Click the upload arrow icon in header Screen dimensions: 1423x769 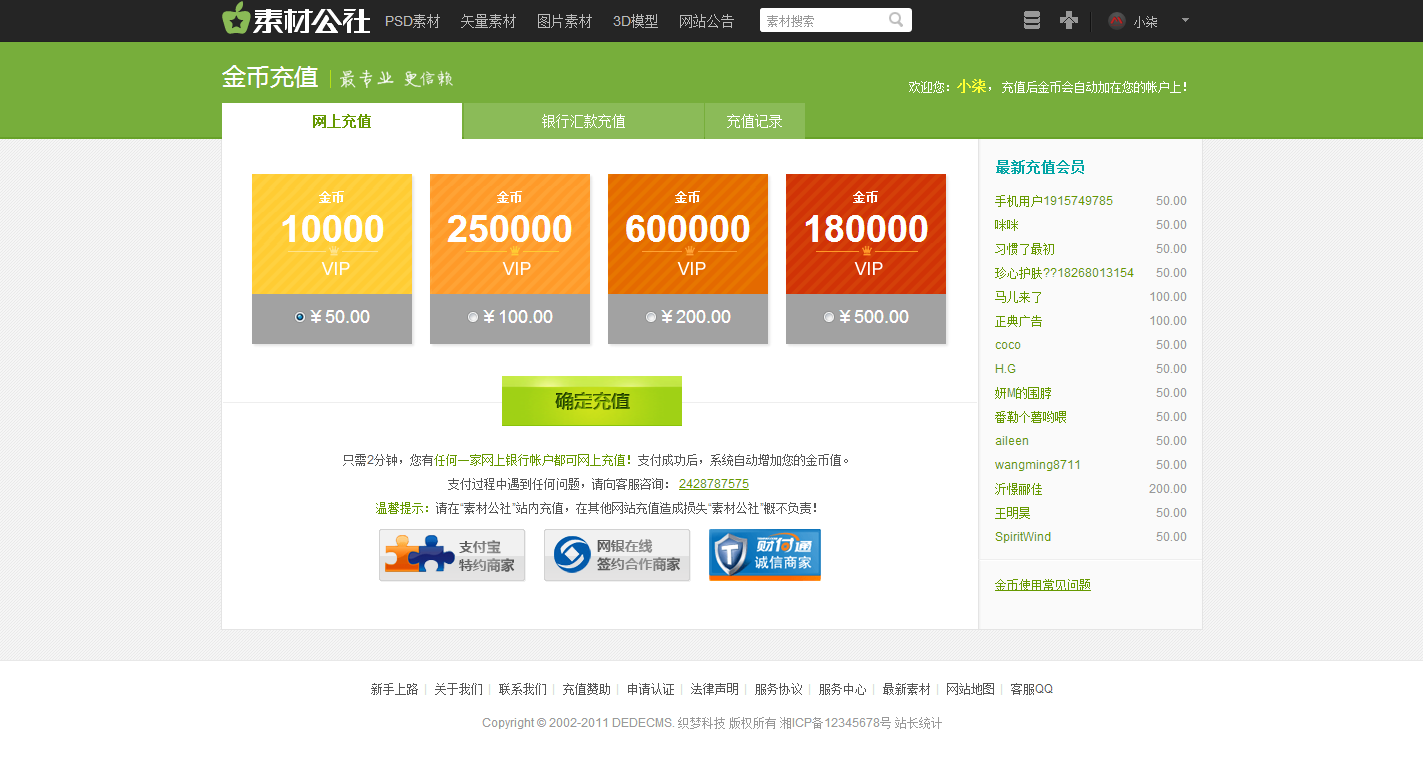point(1068,20)
